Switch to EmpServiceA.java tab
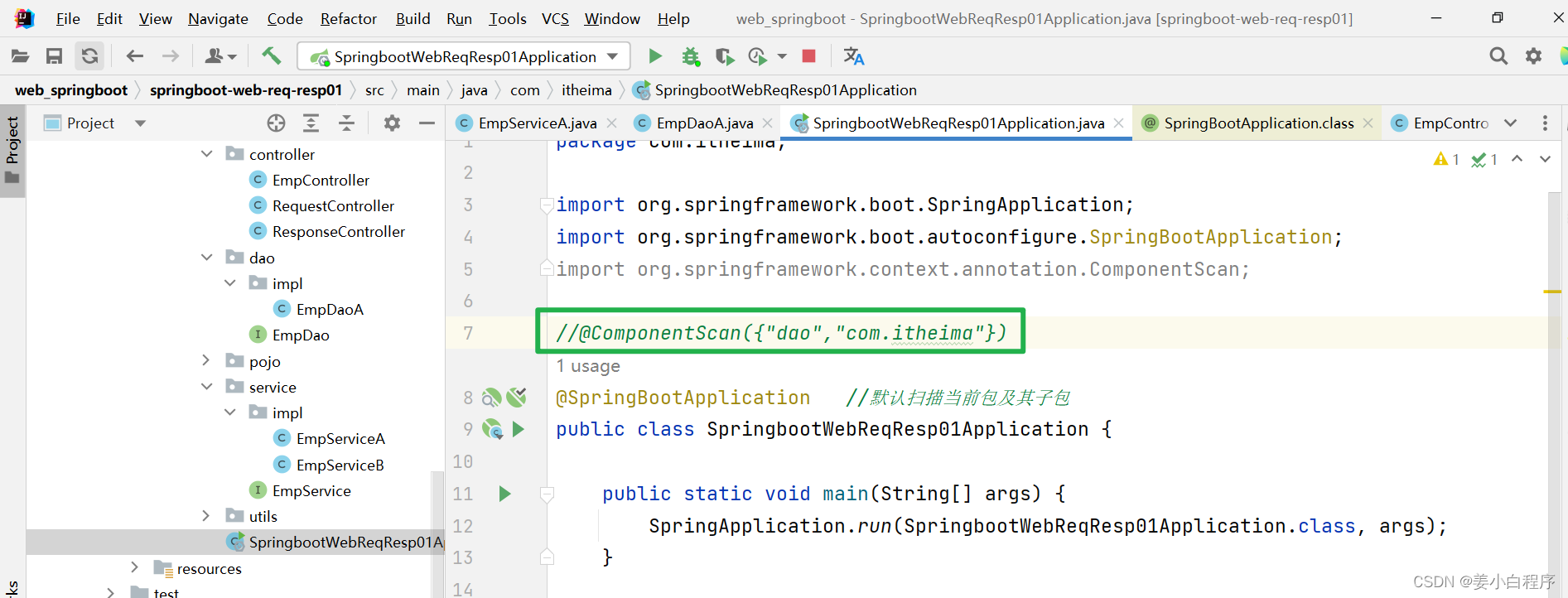The image size is (1568, 598). [x=538, y=123]
